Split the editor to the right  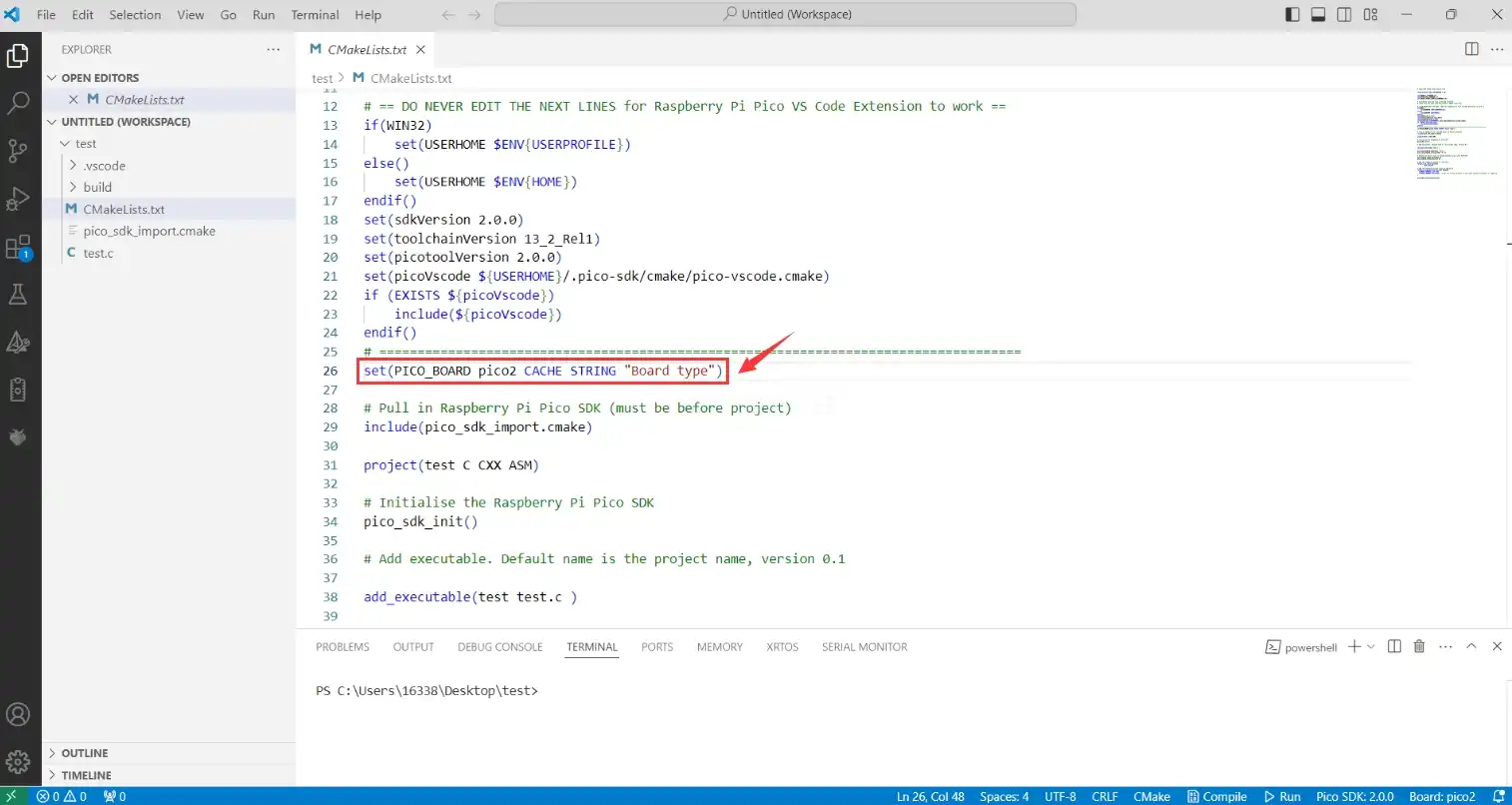1471,49
